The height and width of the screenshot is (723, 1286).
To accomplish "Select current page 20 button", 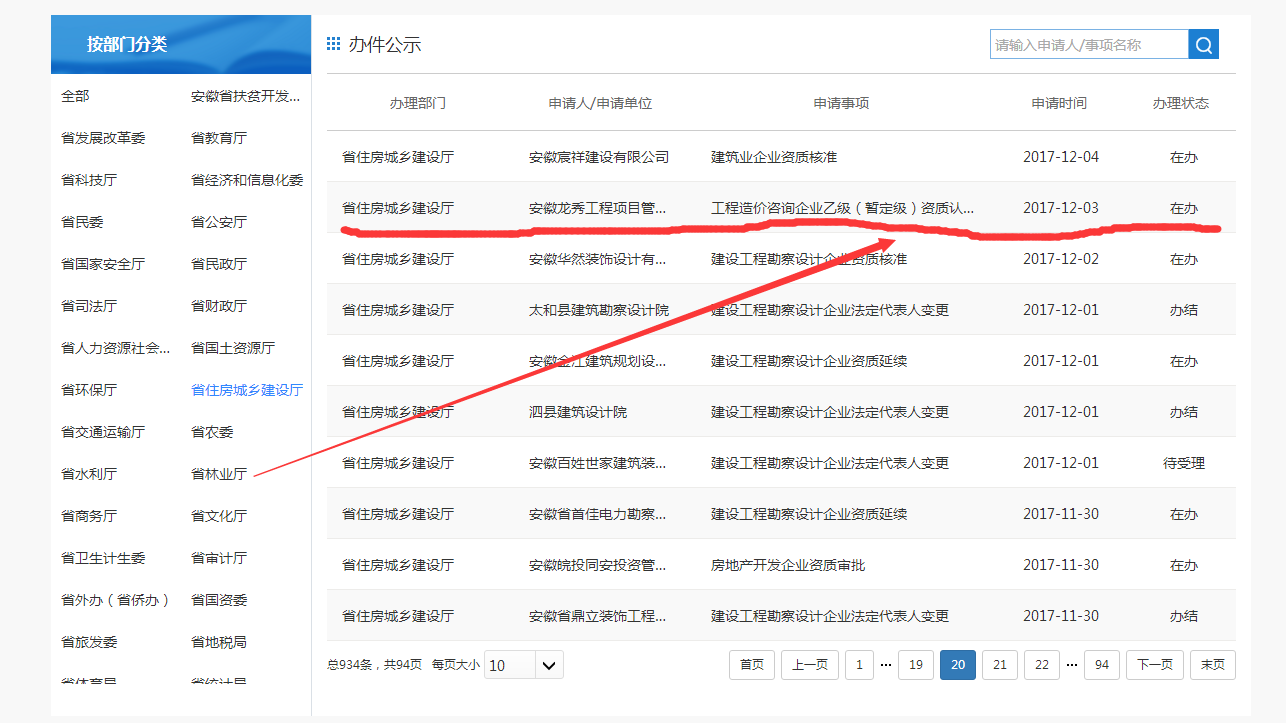I will (x=958, y=665).
